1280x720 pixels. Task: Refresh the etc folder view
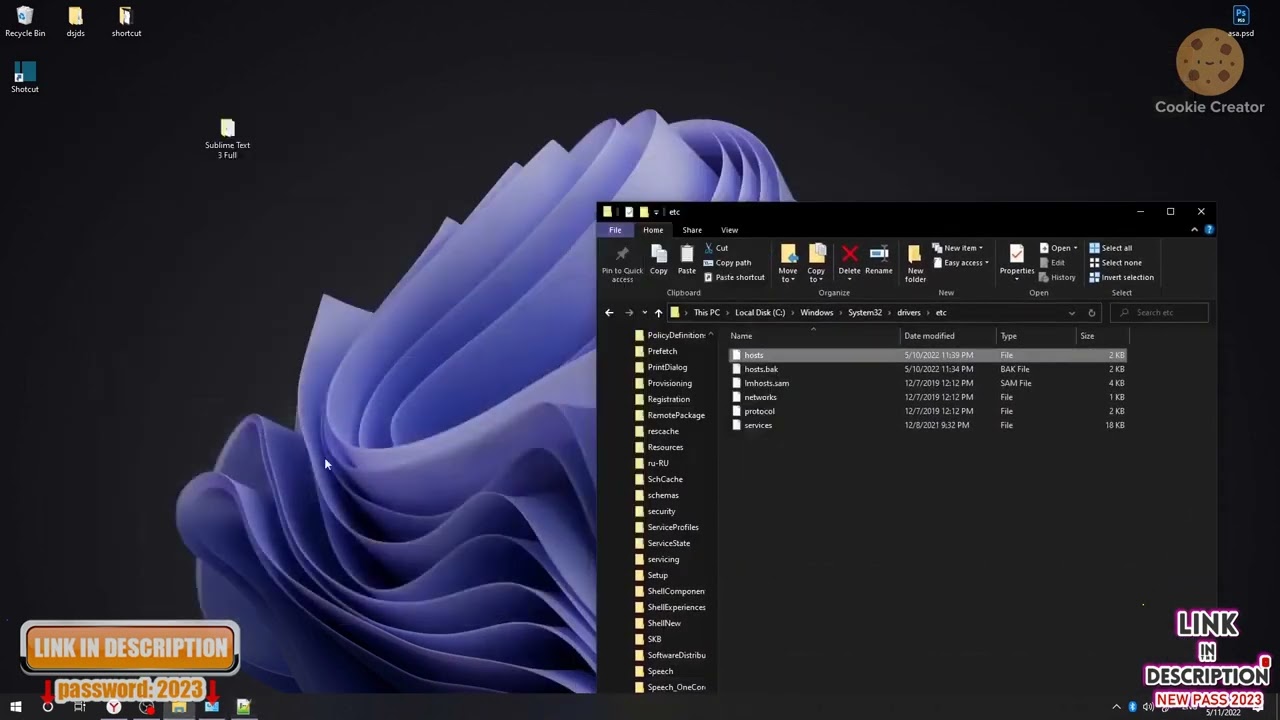(x=1091, y=313)
